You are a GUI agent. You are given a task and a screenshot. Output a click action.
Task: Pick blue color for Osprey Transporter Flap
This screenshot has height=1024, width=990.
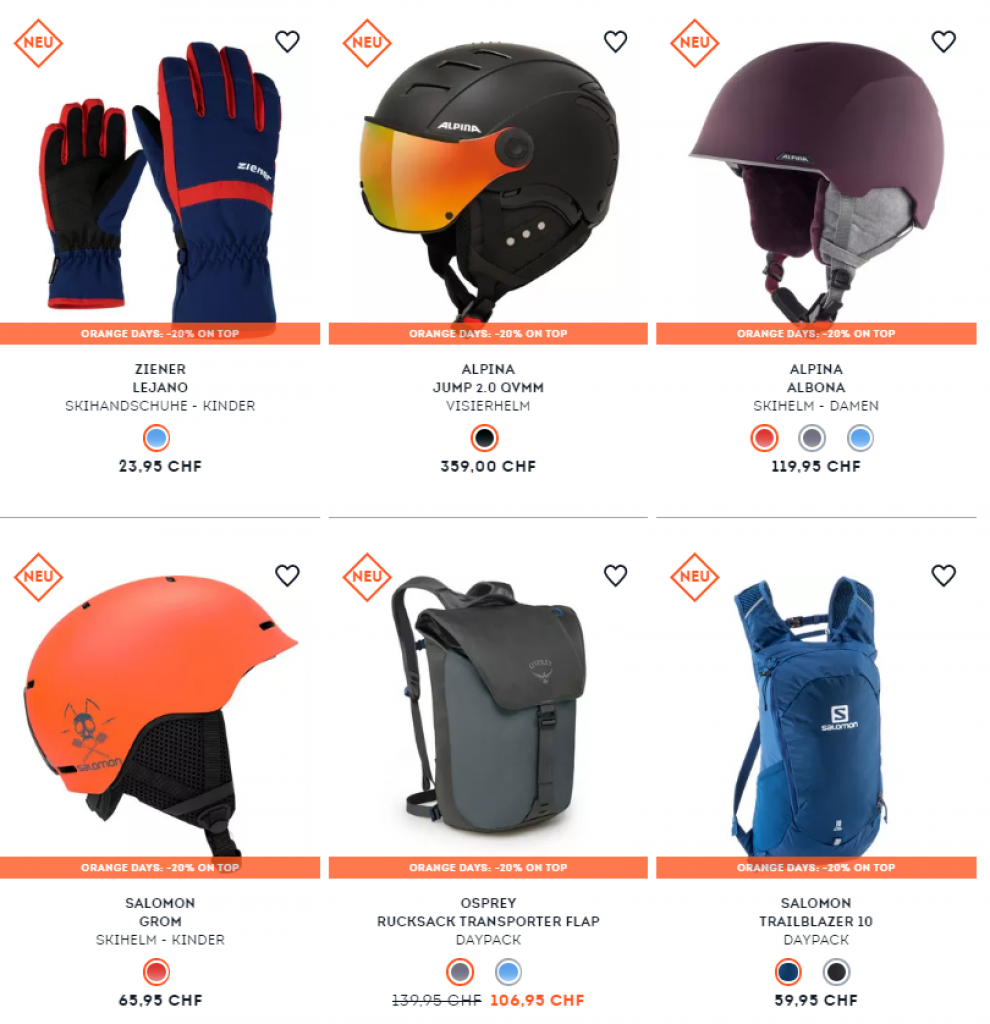point(508,972)
